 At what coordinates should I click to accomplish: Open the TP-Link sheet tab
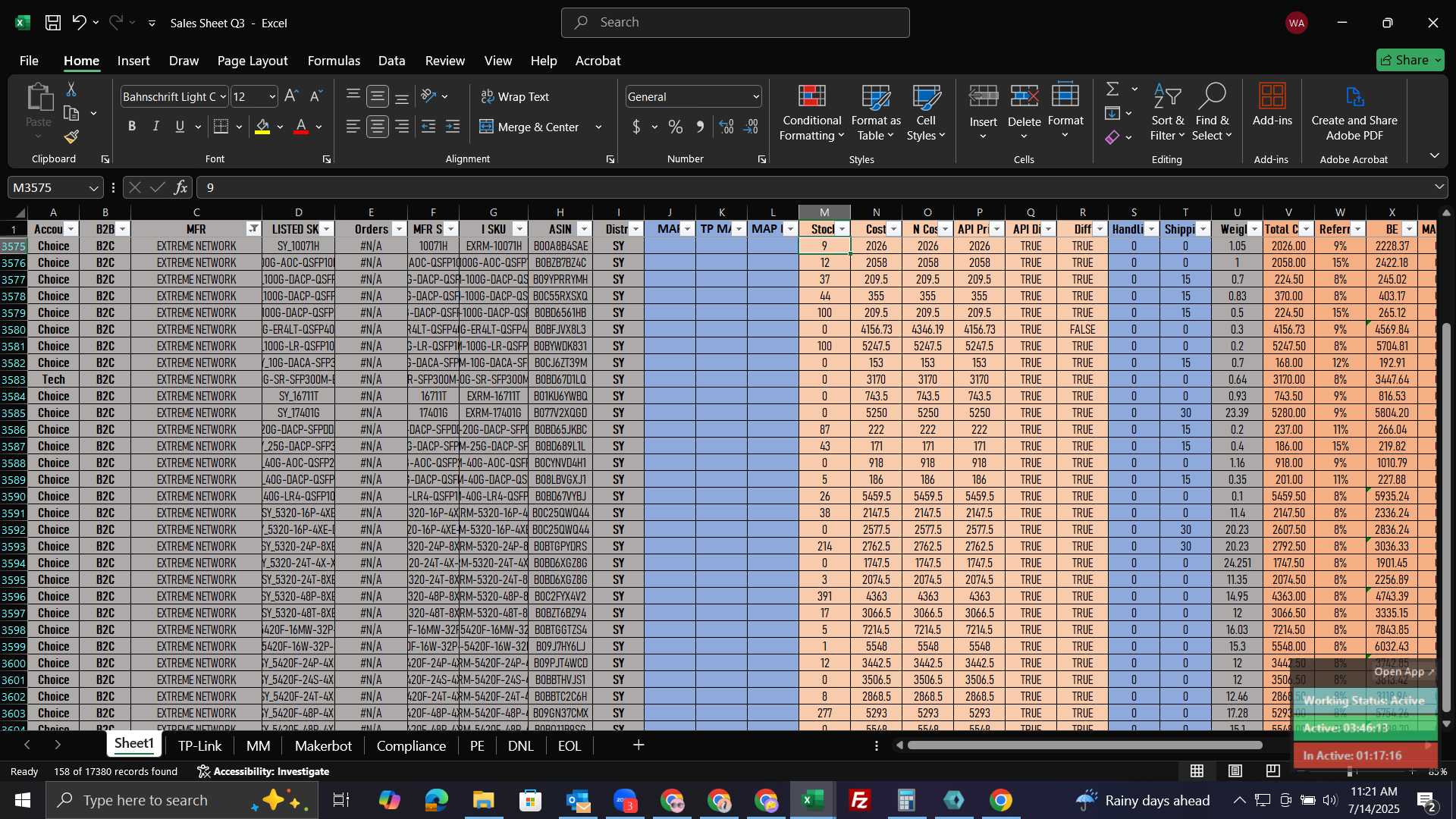pyautogui.click(x=199, y=745)
